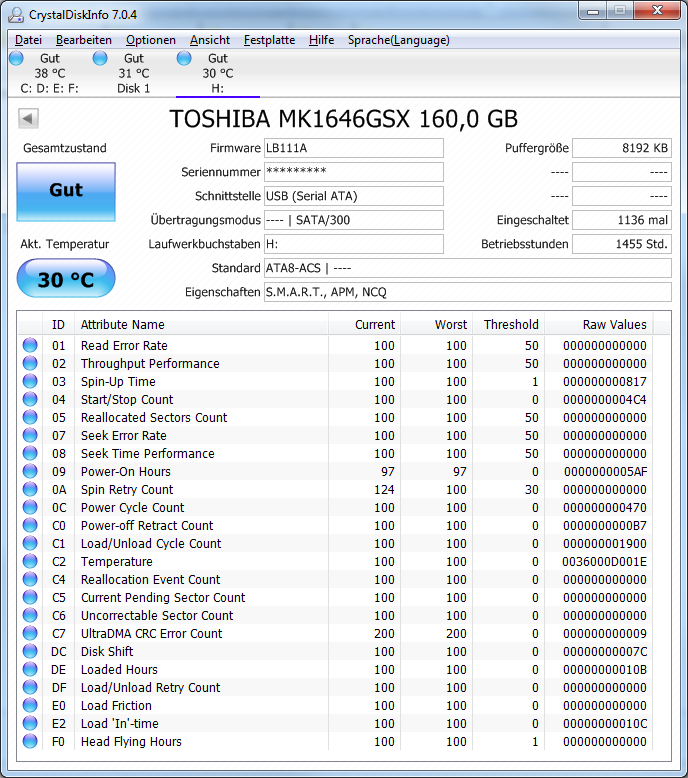The width and height of the screenshot is (688, 778).
Task: Select the Loaded Hours attribute row
Action: point(335,669)
